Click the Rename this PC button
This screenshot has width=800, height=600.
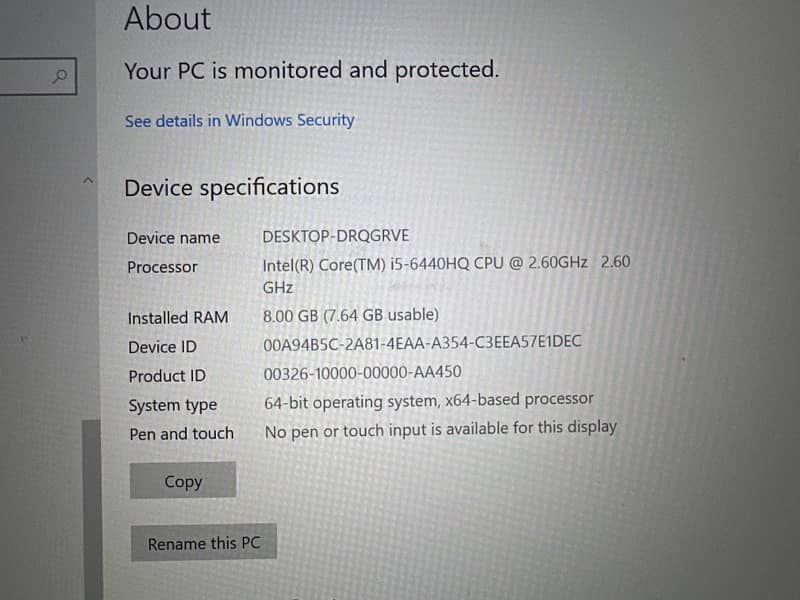(203, 544)
